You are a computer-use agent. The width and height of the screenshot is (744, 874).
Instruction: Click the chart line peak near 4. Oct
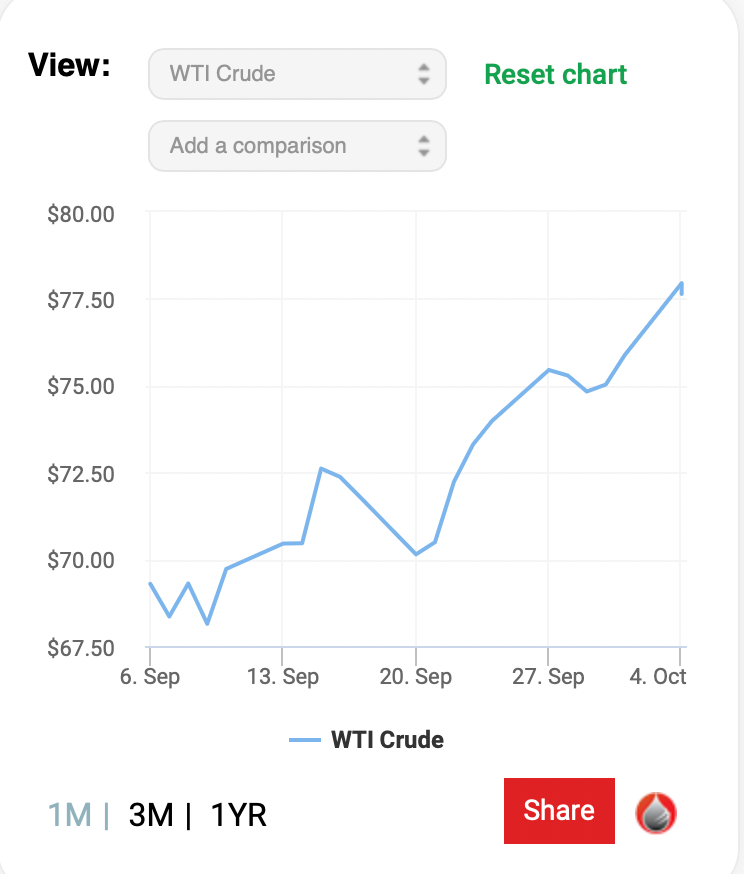(x=681, y=284)
